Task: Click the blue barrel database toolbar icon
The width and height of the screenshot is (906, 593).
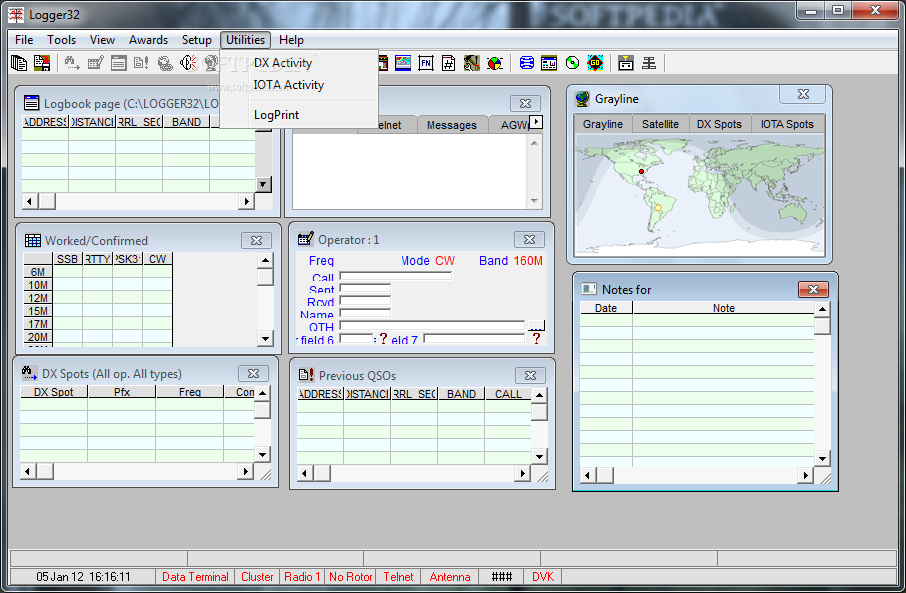Action: click(526, 63)
